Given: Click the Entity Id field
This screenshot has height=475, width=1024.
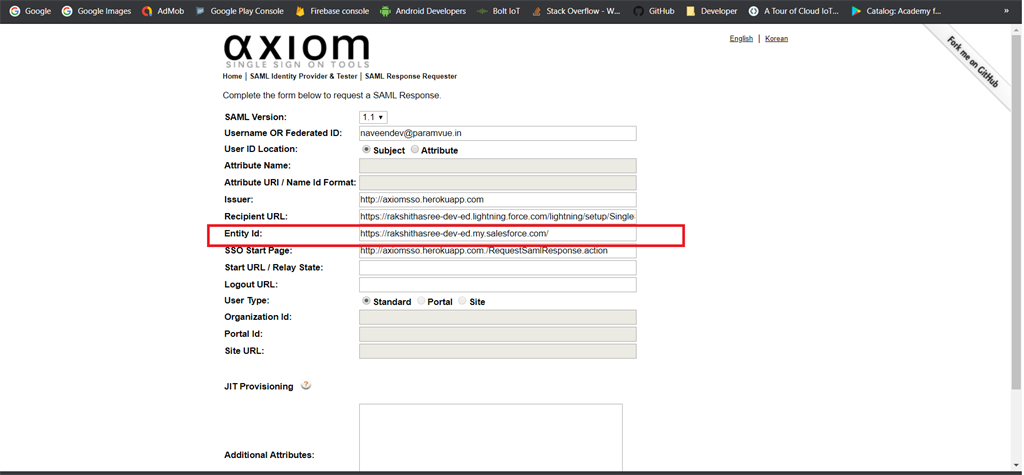Looking at the screenshot, I should (x=498, y=233).
